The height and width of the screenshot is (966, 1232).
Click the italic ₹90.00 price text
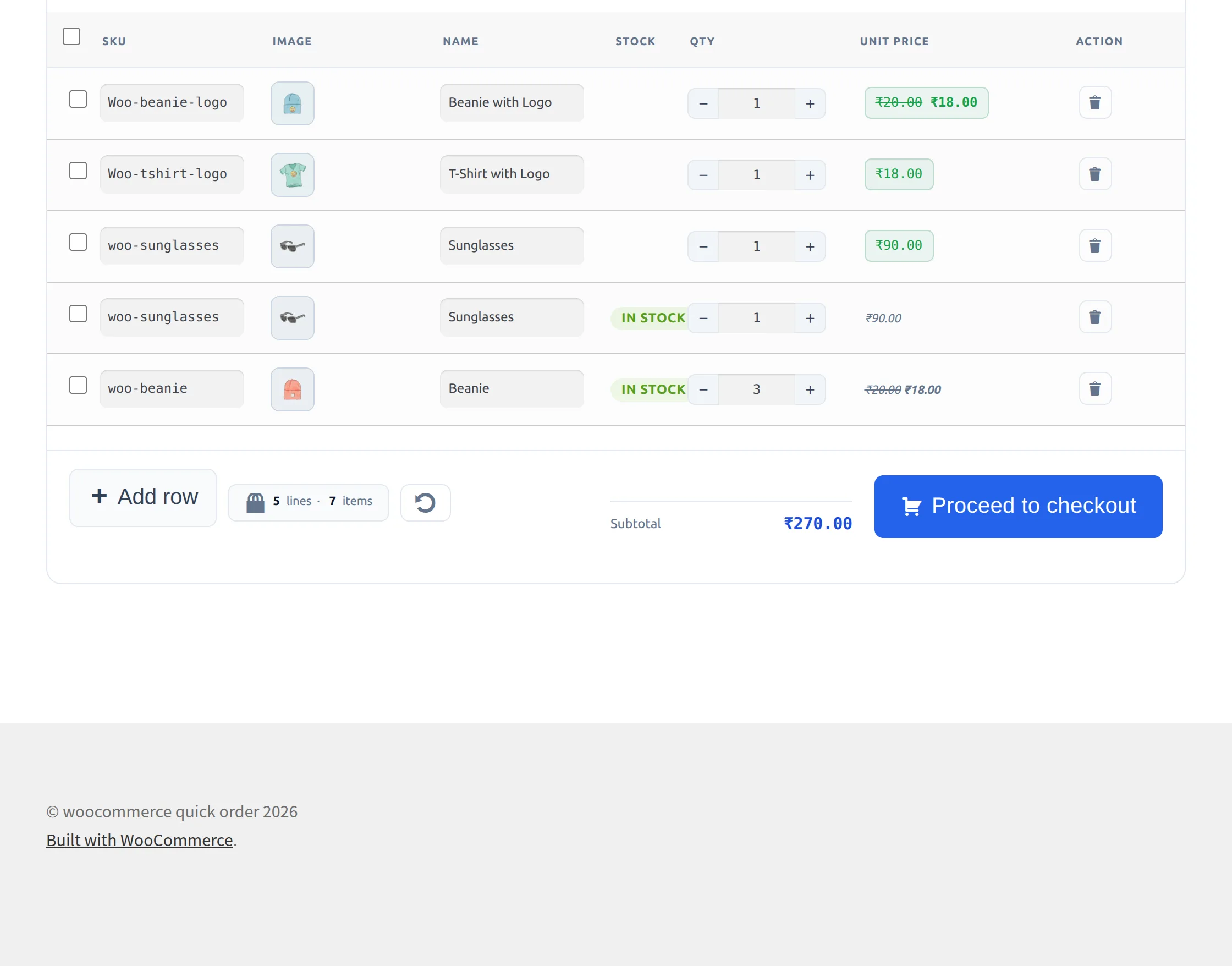click(x=883, y=319)
